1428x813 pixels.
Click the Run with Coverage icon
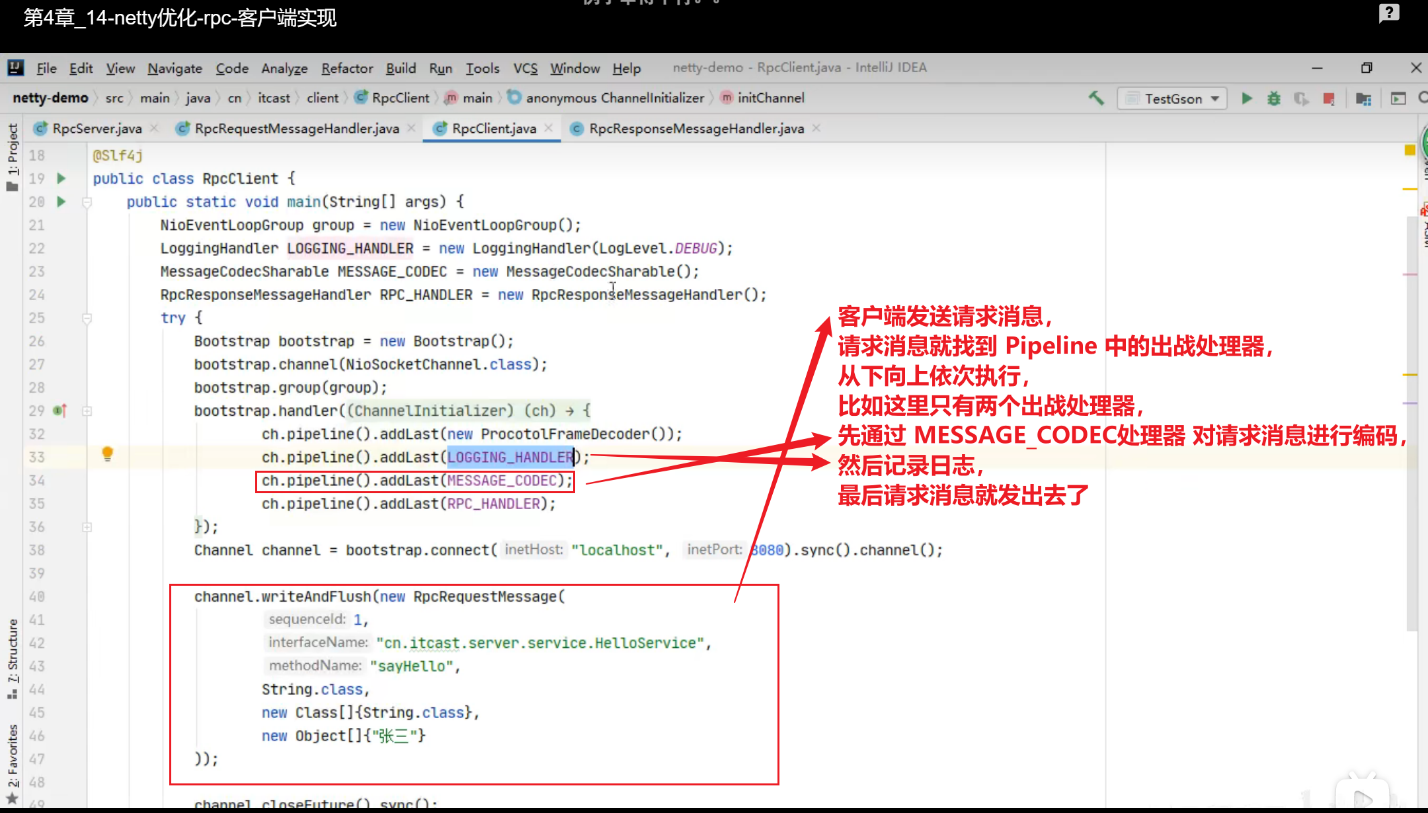pyautogui.click(x=1301, y=98)
